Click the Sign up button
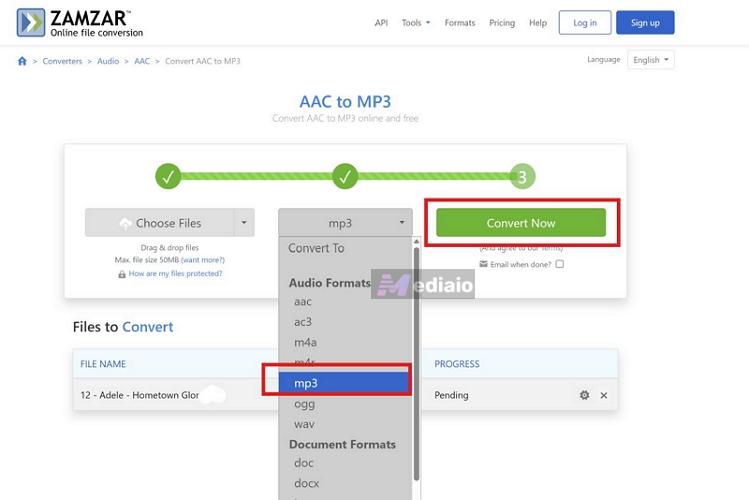 click(645, 22)
